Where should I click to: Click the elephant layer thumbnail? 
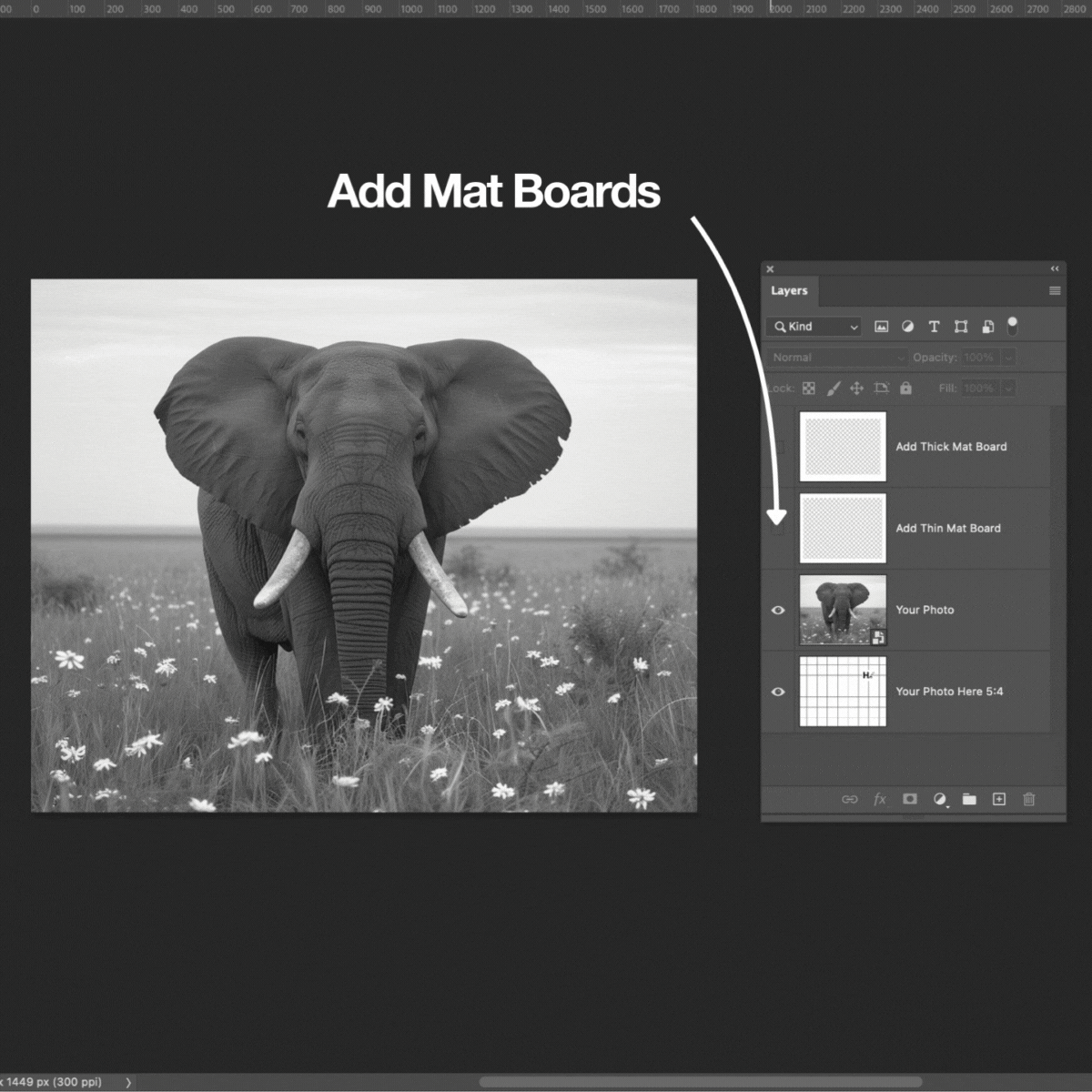point(843,610)
